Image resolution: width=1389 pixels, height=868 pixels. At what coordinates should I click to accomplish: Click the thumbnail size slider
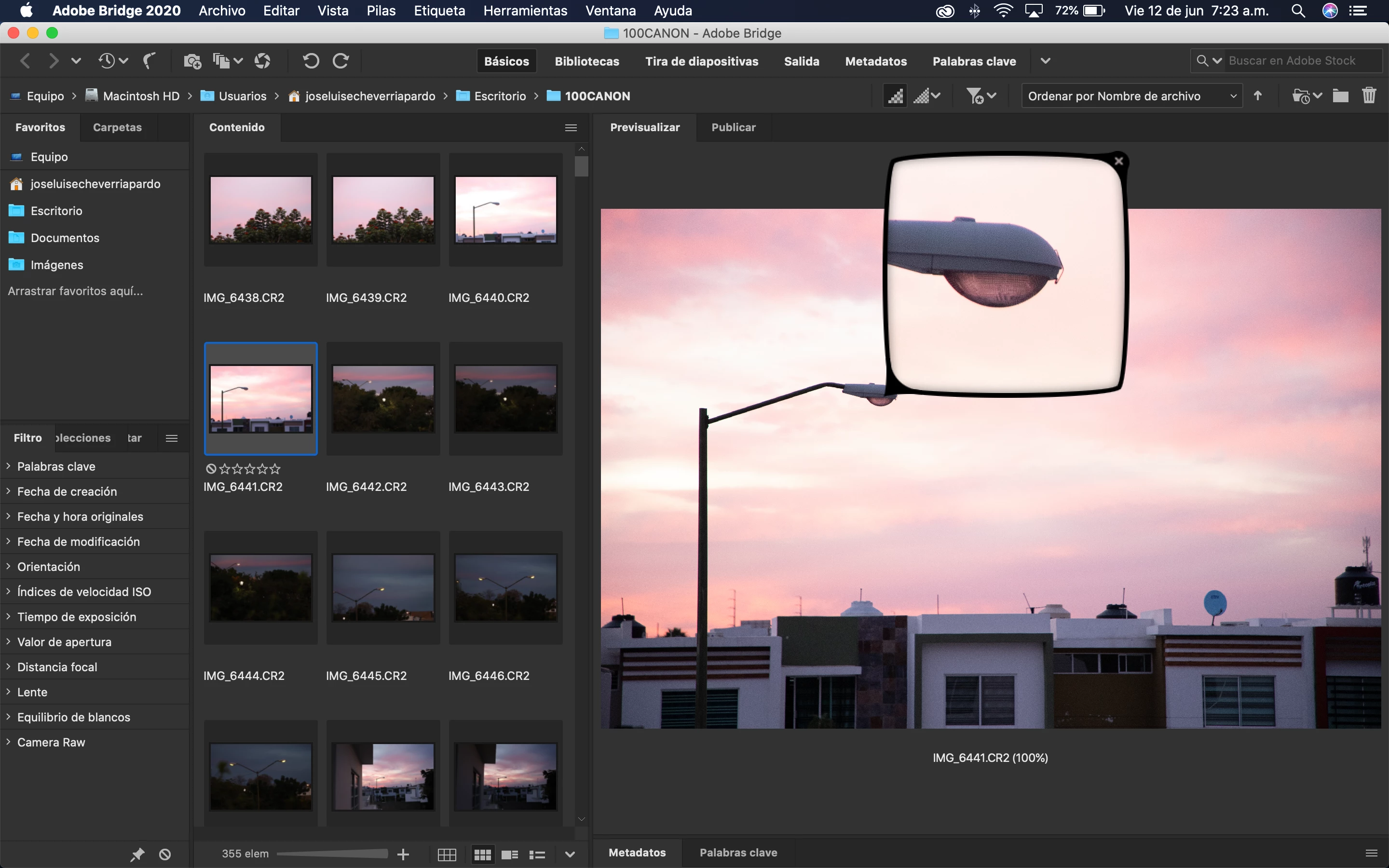332,854
